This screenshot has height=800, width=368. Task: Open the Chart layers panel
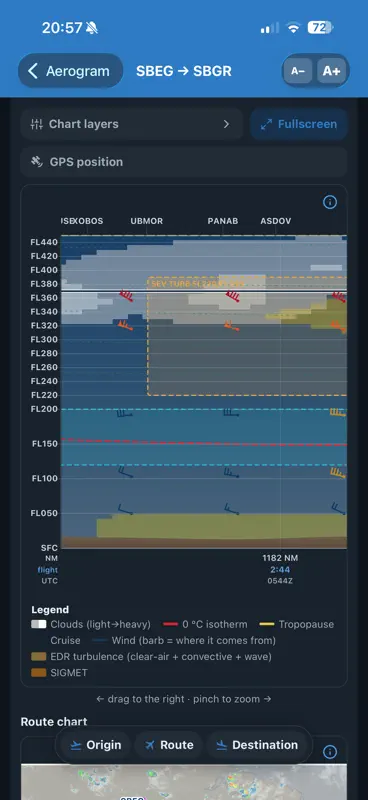[131, 124]
